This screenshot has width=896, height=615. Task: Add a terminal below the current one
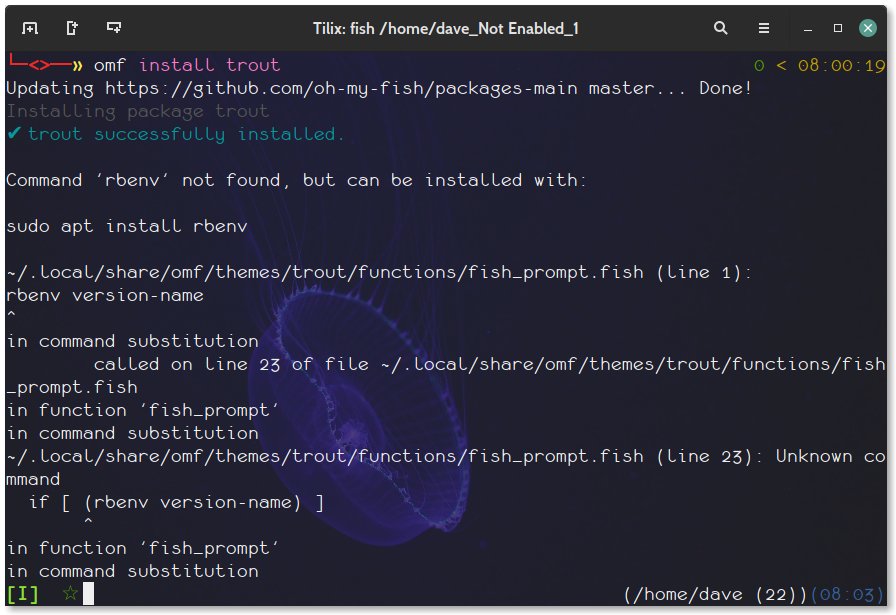coord(113,28)
